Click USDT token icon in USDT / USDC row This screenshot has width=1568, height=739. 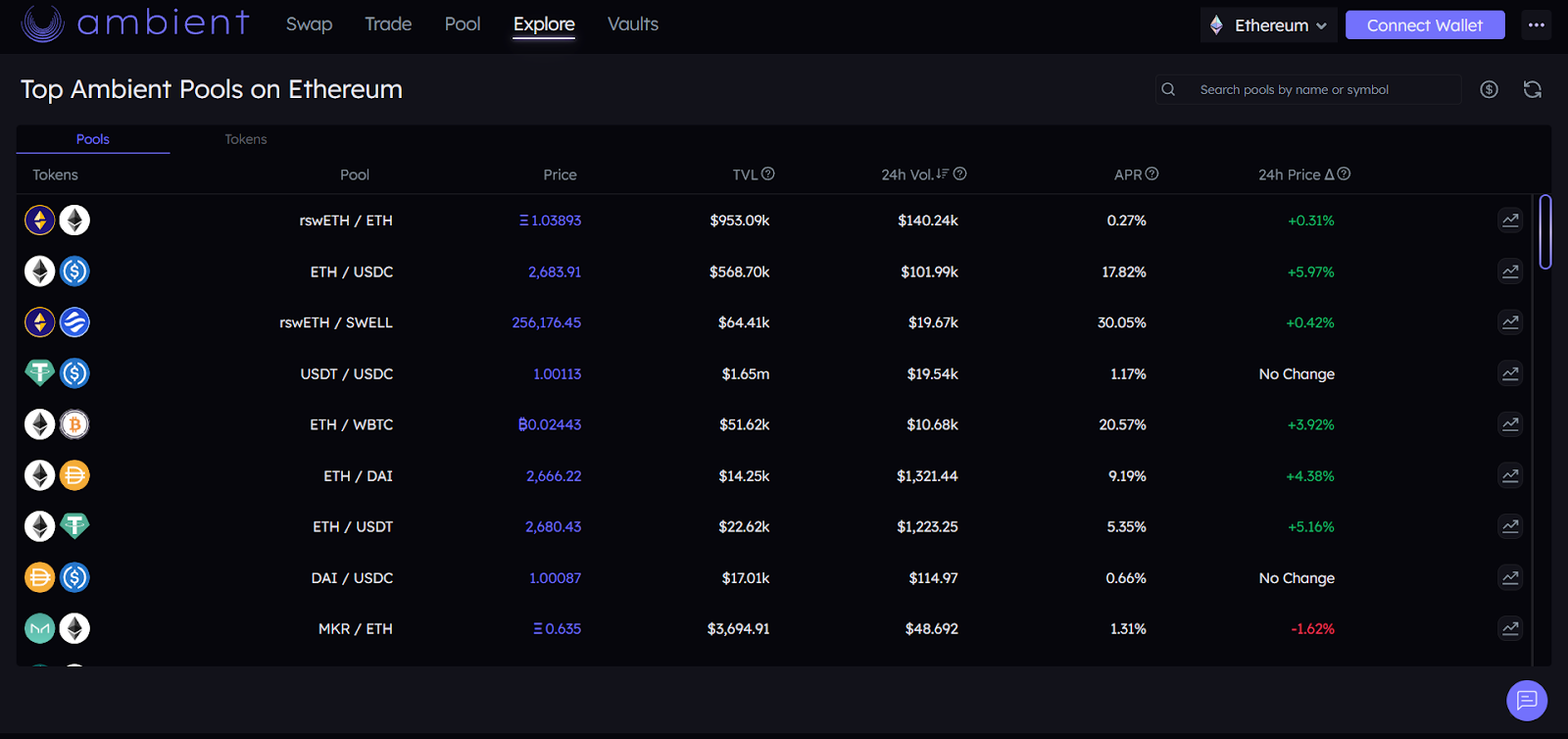(39, 373)
